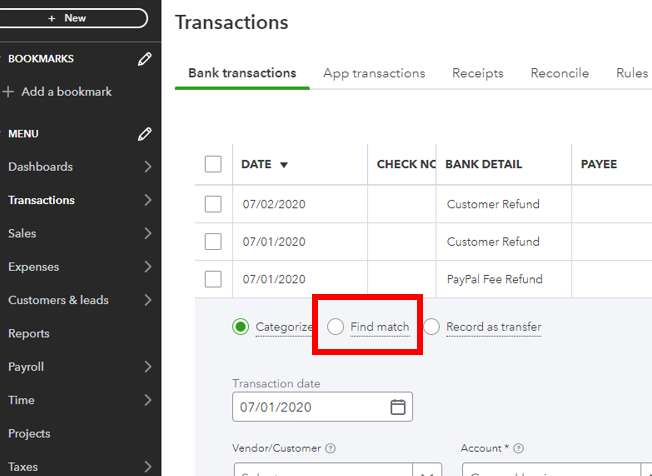Click the Transaction date input field
This screenshot has width=652, height=476.
click(x=310, y=407)
